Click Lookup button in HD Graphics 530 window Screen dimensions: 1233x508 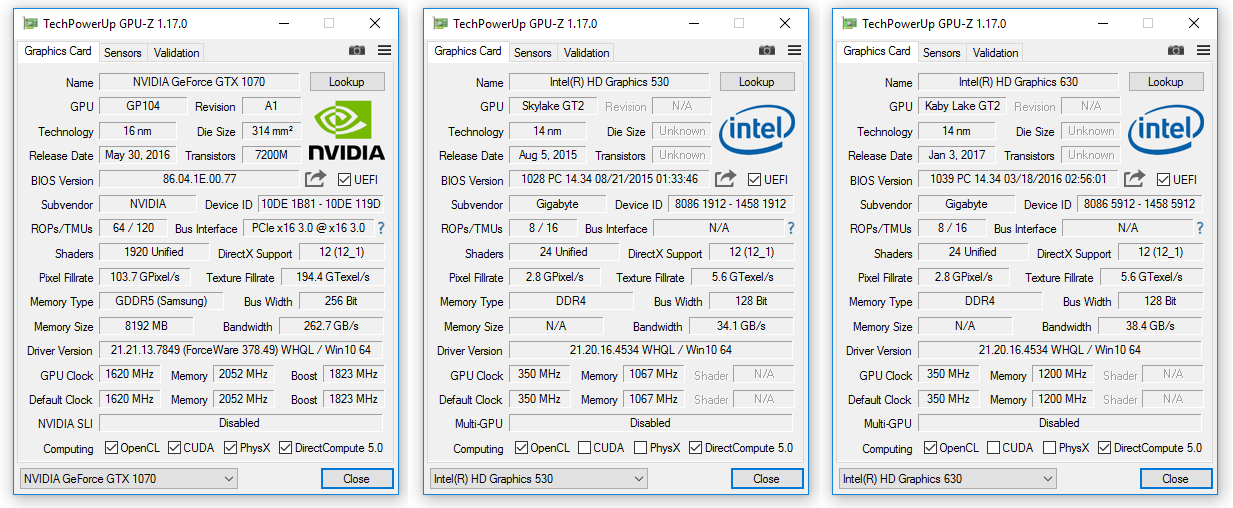757,82
